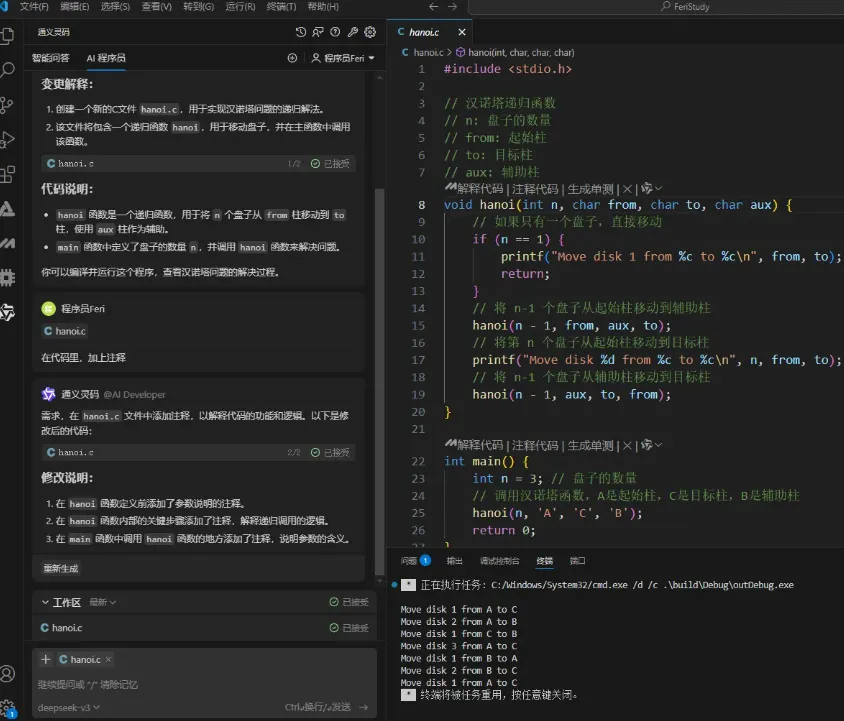This screenshot has width=844, height=721.
Task: Click 生成单测 above hanoi function
Action: pyautogui.click(x=590, y=189)
